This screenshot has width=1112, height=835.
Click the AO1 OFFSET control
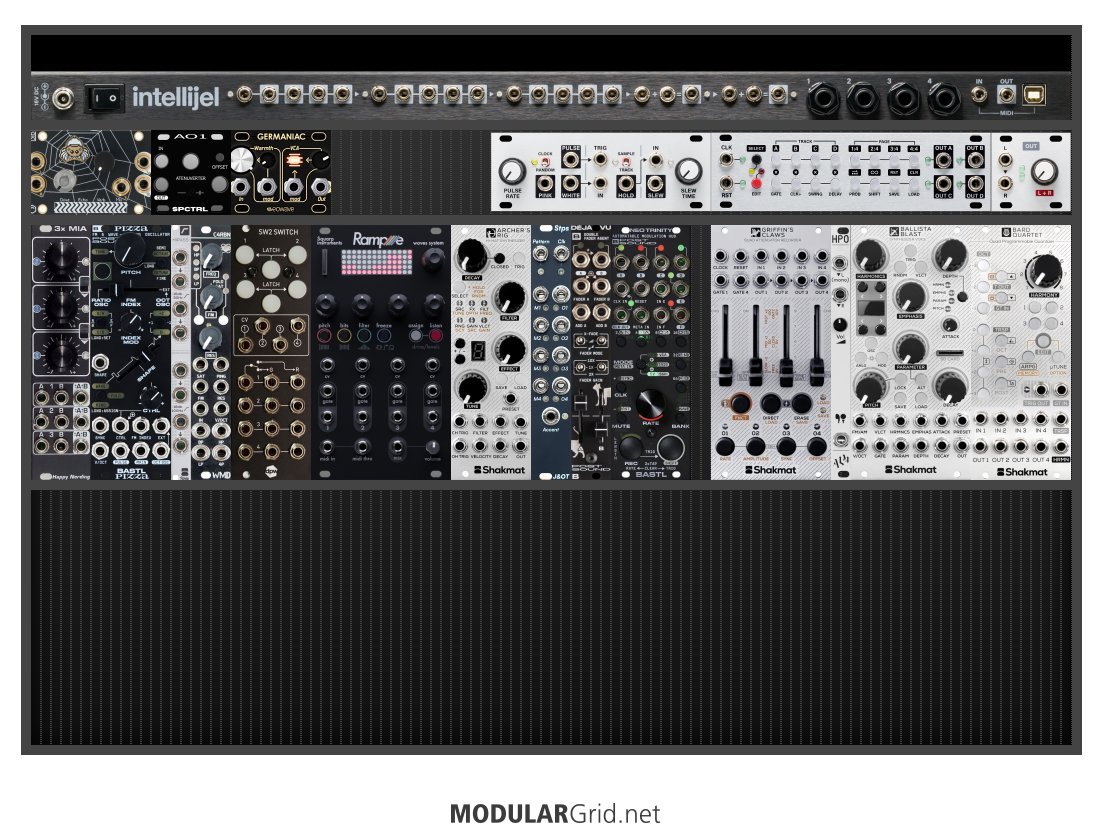(219, 184)
